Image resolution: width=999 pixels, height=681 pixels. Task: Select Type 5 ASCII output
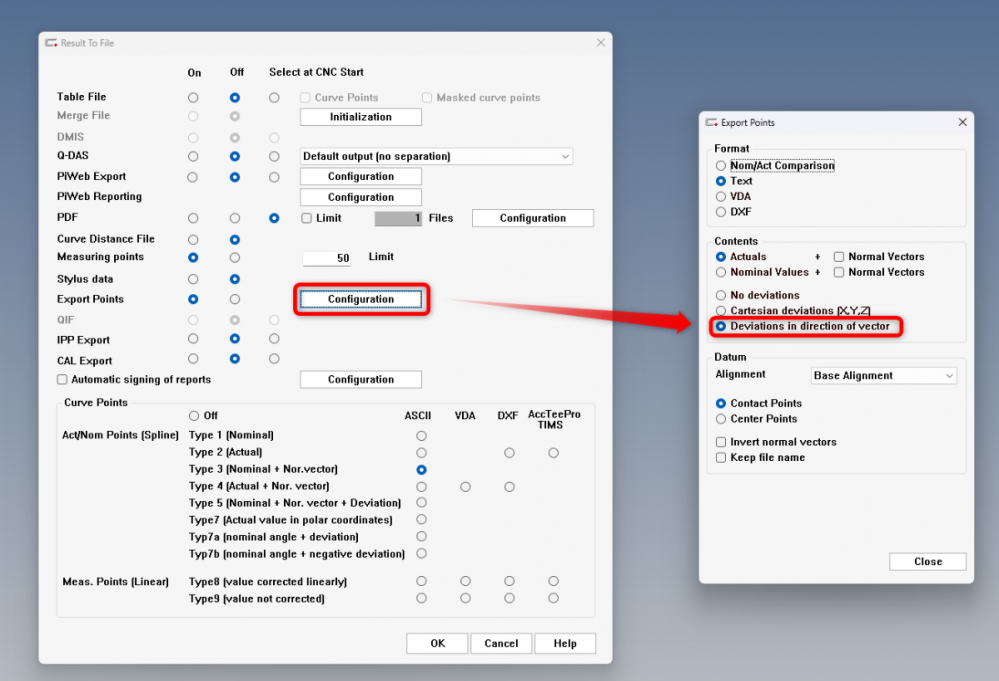pyautogui.click(x=421, y=503)
